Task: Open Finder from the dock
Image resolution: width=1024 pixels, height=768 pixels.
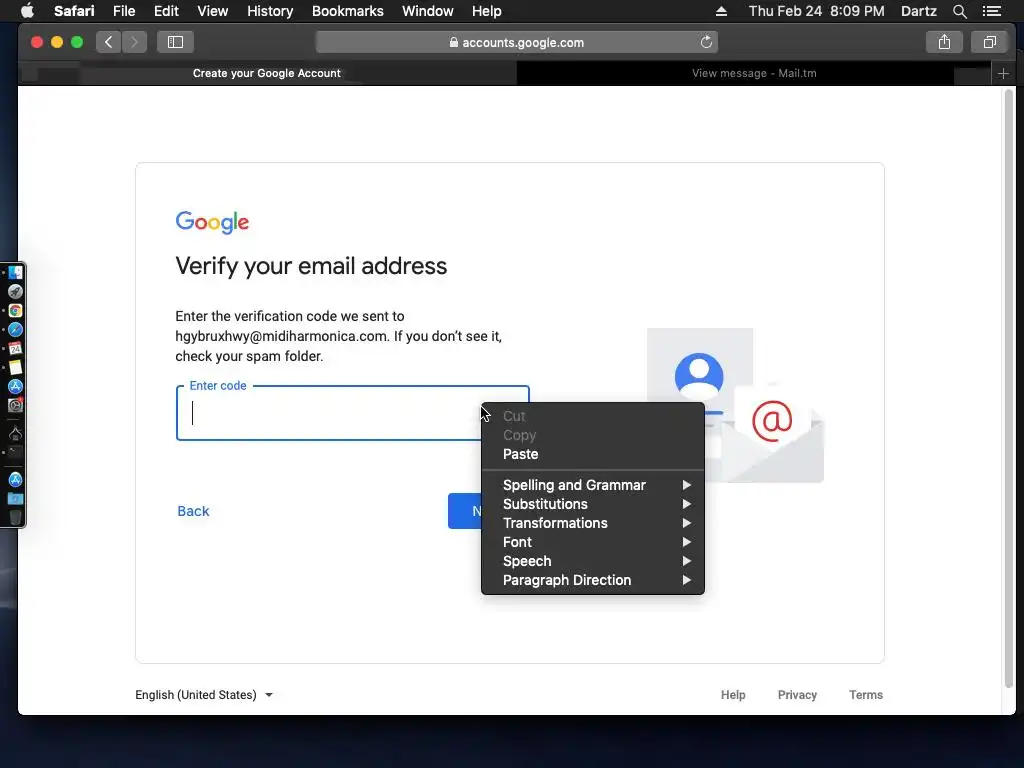Action: [x=16, y=272]
